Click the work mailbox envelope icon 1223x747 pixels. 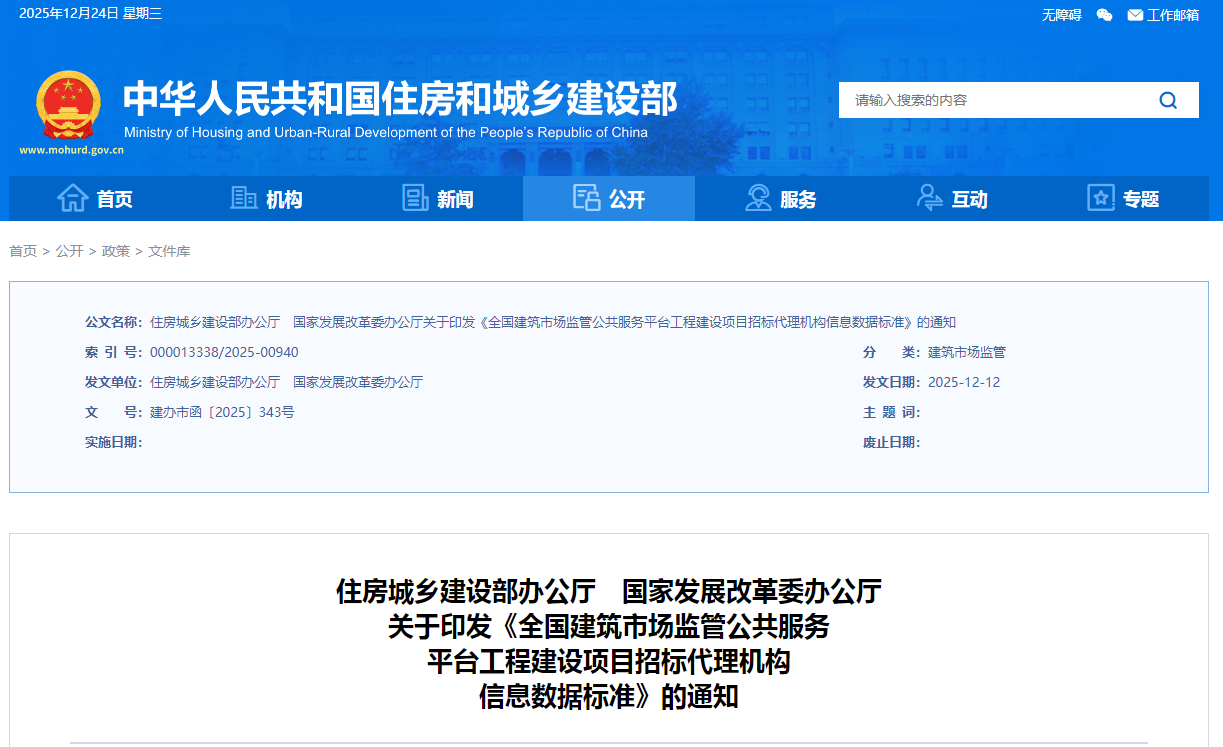(1135, 15)
